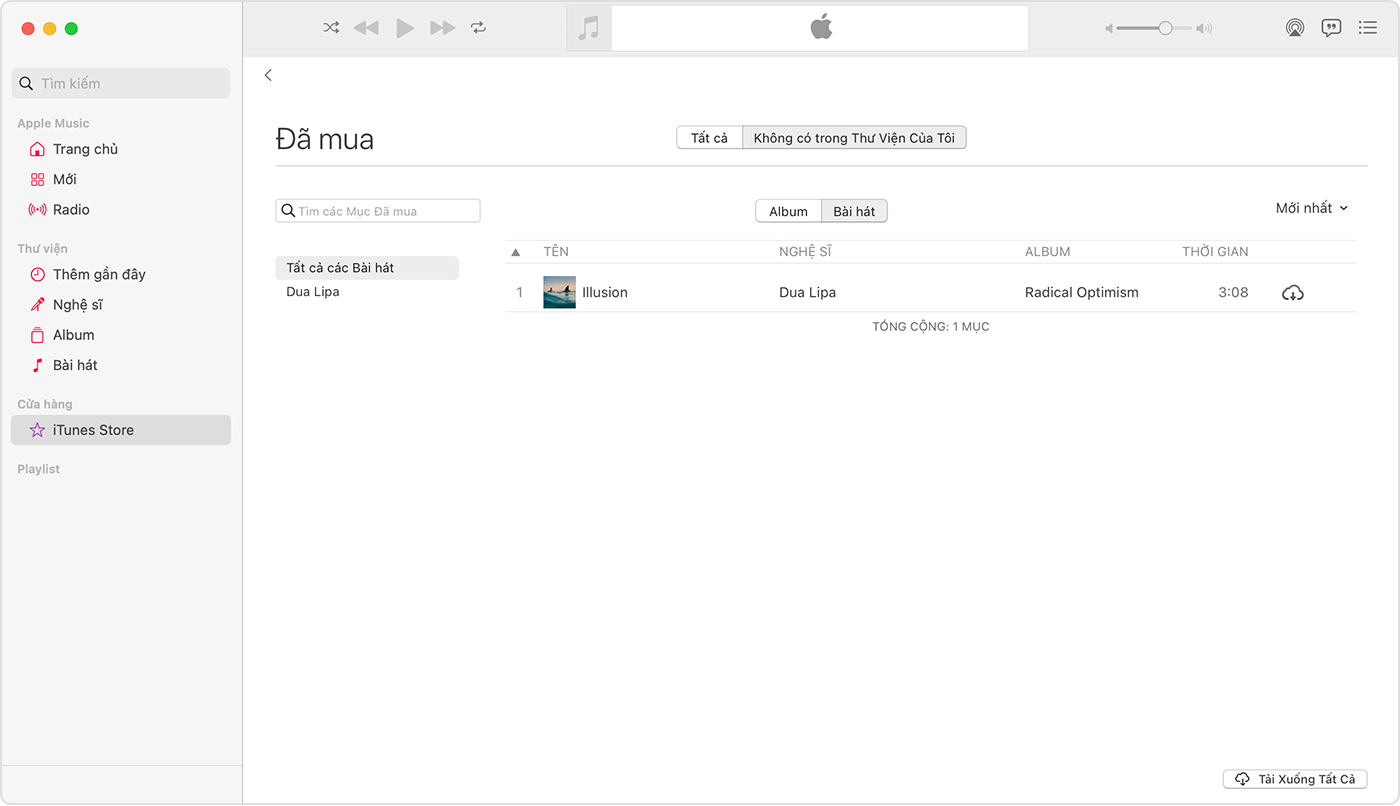Click the Album stack icon in sidebar
Screen dimensions: 1400x806
click(x=37, y=335)
